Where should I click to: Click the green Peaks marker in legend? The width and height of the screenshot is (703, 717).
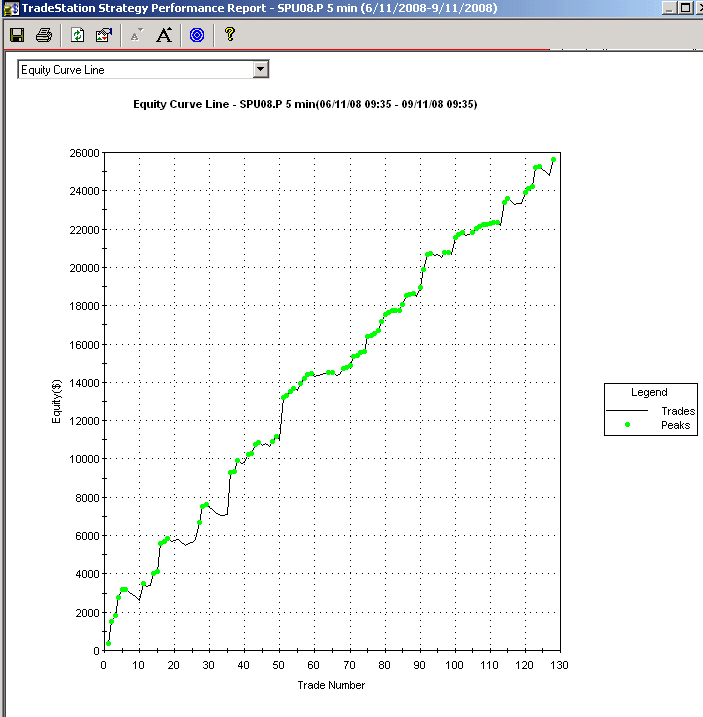tap(627, 425)
